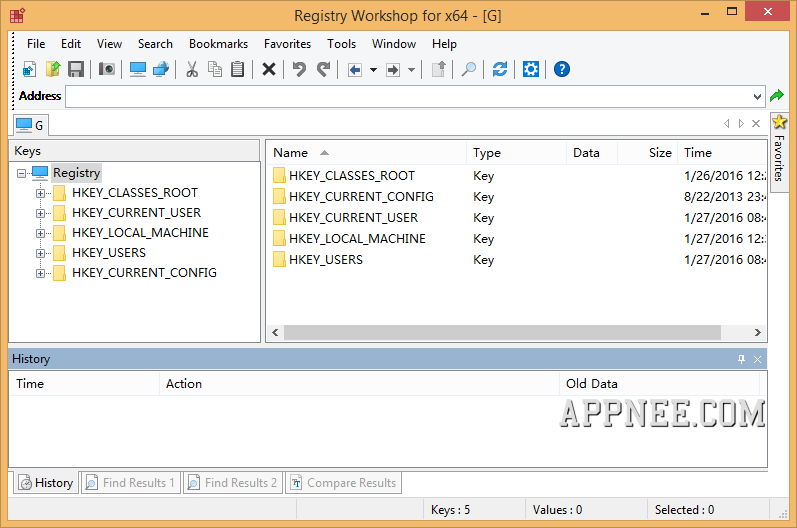Select HKEY_LOCAL_MACHINE in the list pane
Image resolution: width=797 pixels, height=528 pixels.
357,239
